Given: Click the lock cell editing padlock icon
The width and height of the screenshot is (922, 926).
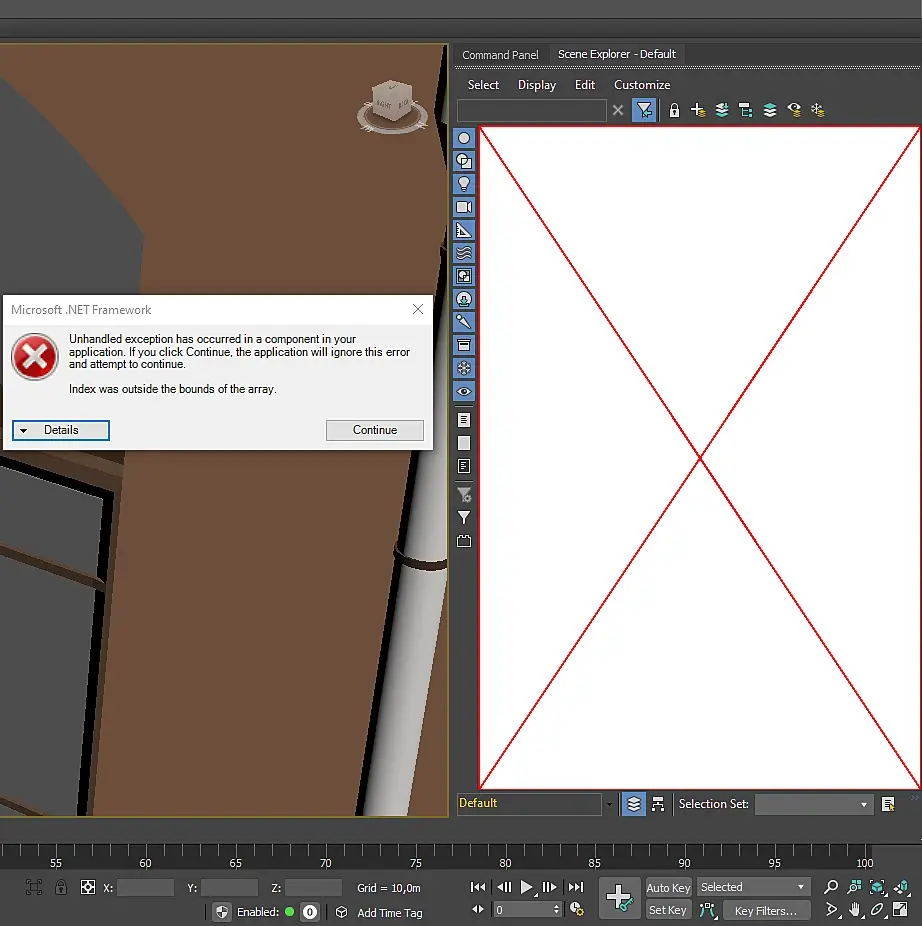Looking at the screenshot, I should coord(675,110).
